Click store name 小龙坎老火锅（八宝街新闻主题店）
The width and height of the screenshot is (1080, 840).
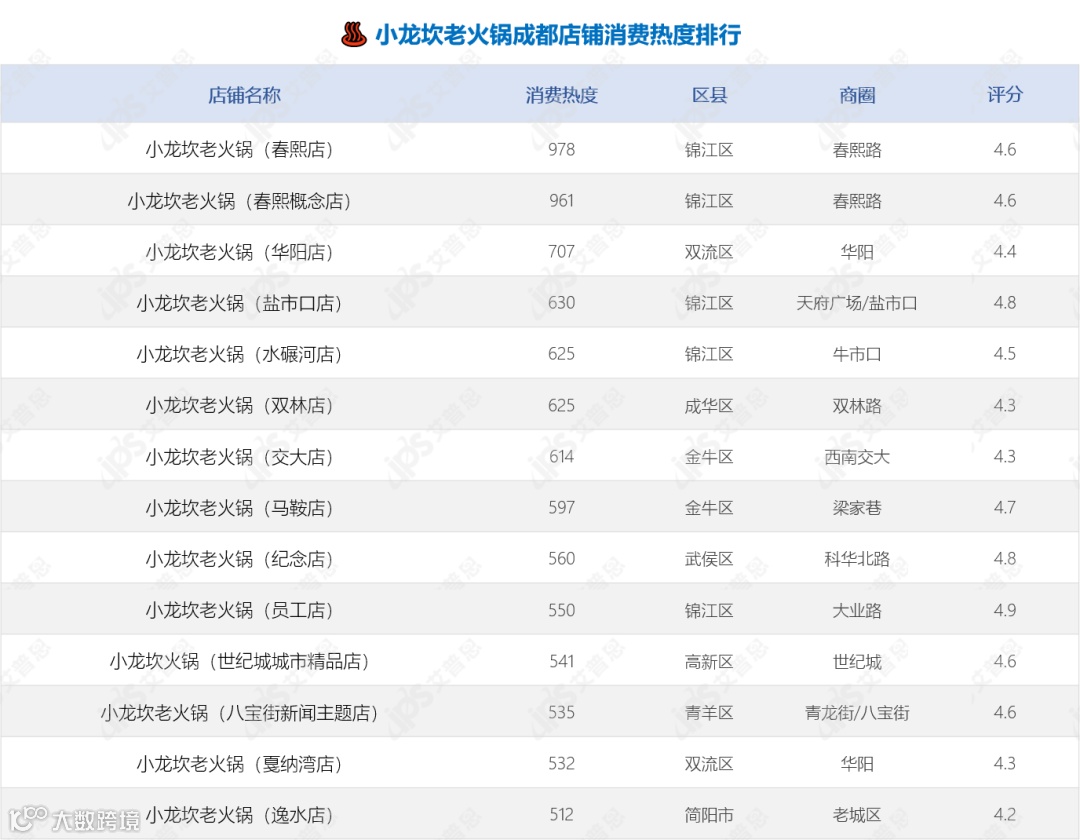coord(239,713)
